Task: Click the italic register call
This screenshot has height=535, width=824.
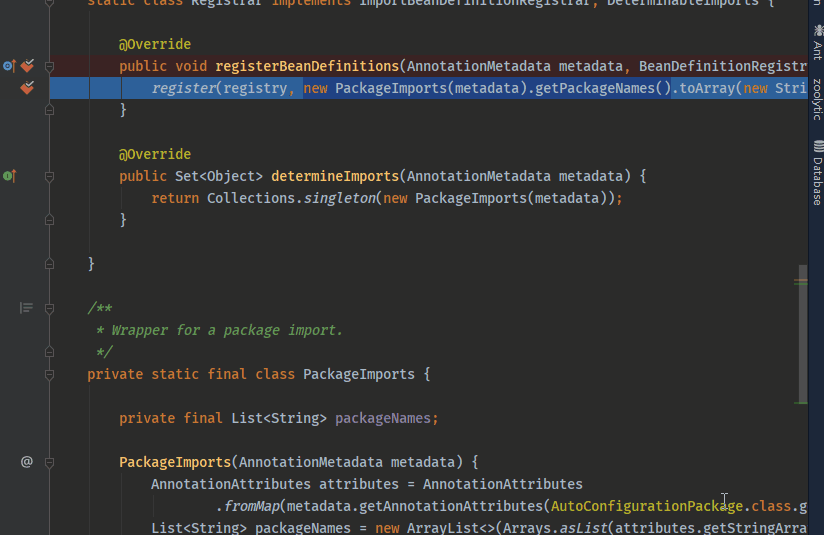Action: (x=183, y=88)
